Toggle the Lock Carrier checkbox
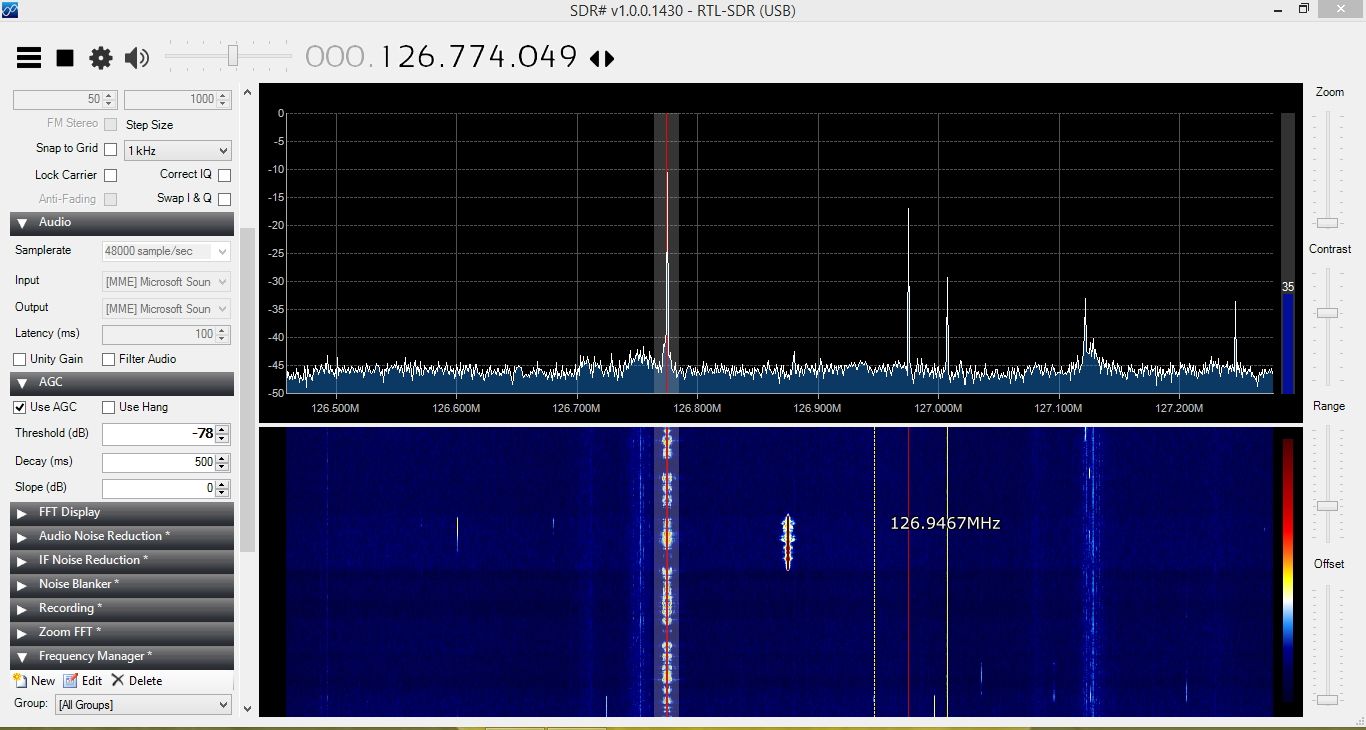This screenshot has height=730, width=1366. point(111,175)
